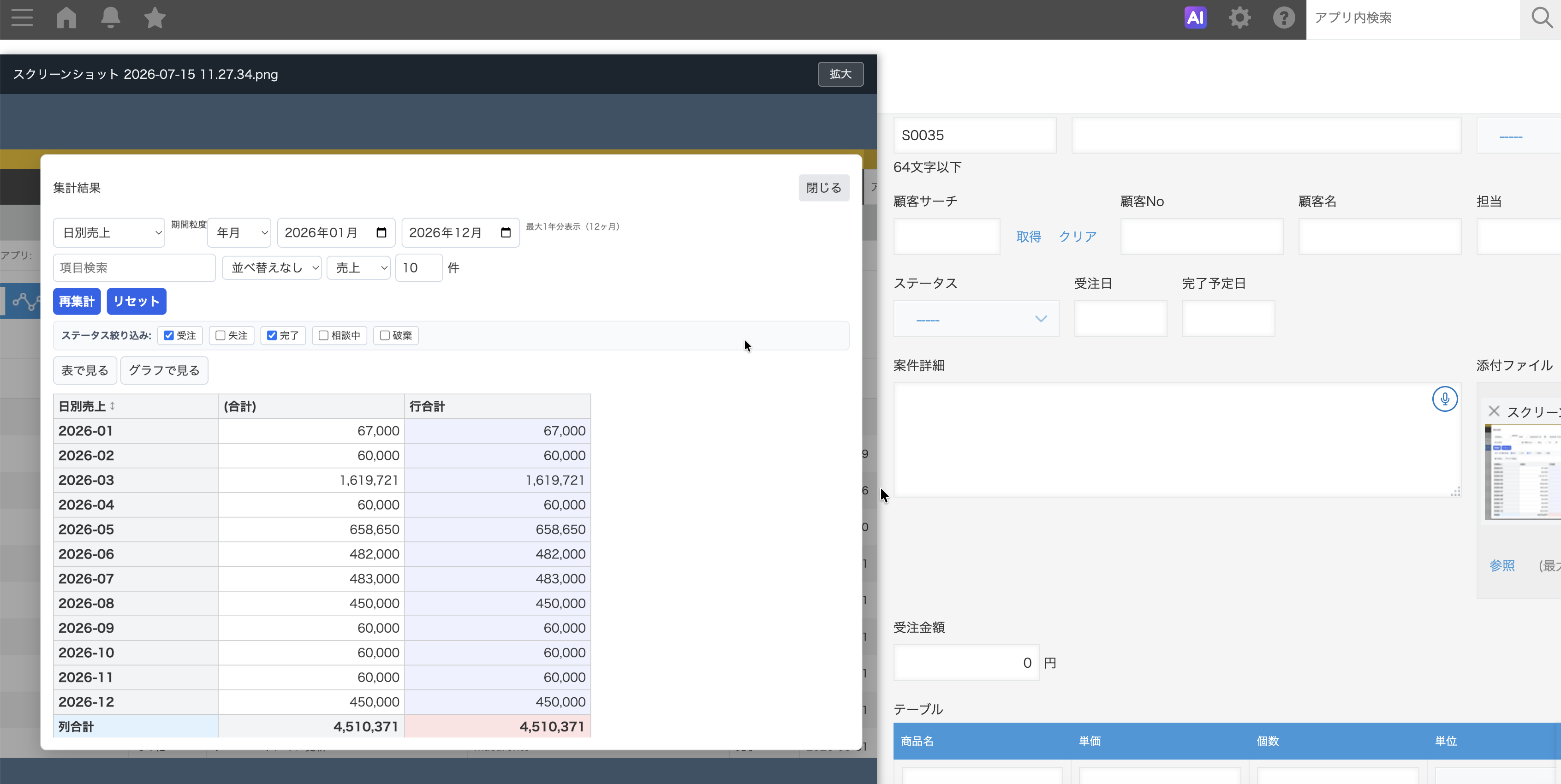The image size is (1561, 784).
Task: Switch to 表で見る view
Action: [x=85, y=370]
